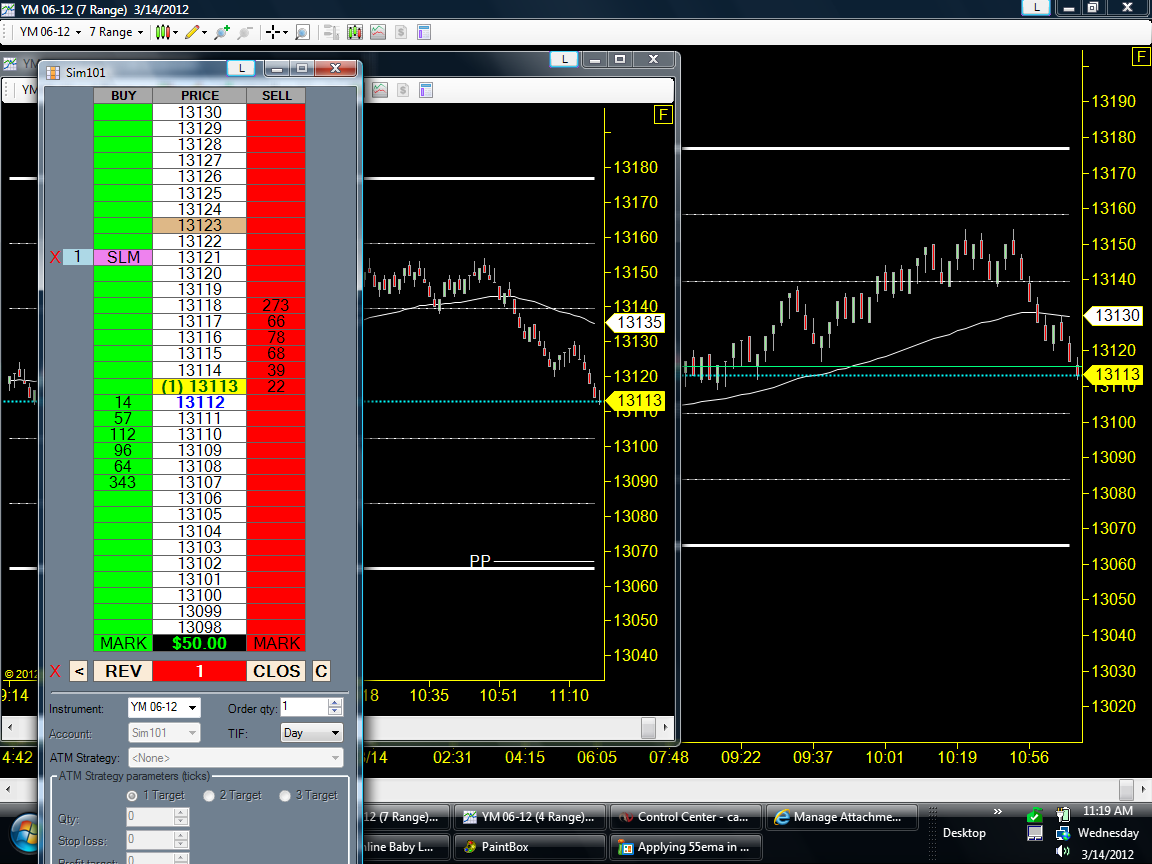This screenshot has width=1152, height=864.
Task: Open the TIF Day dropdown
Action: pos(312,732)
